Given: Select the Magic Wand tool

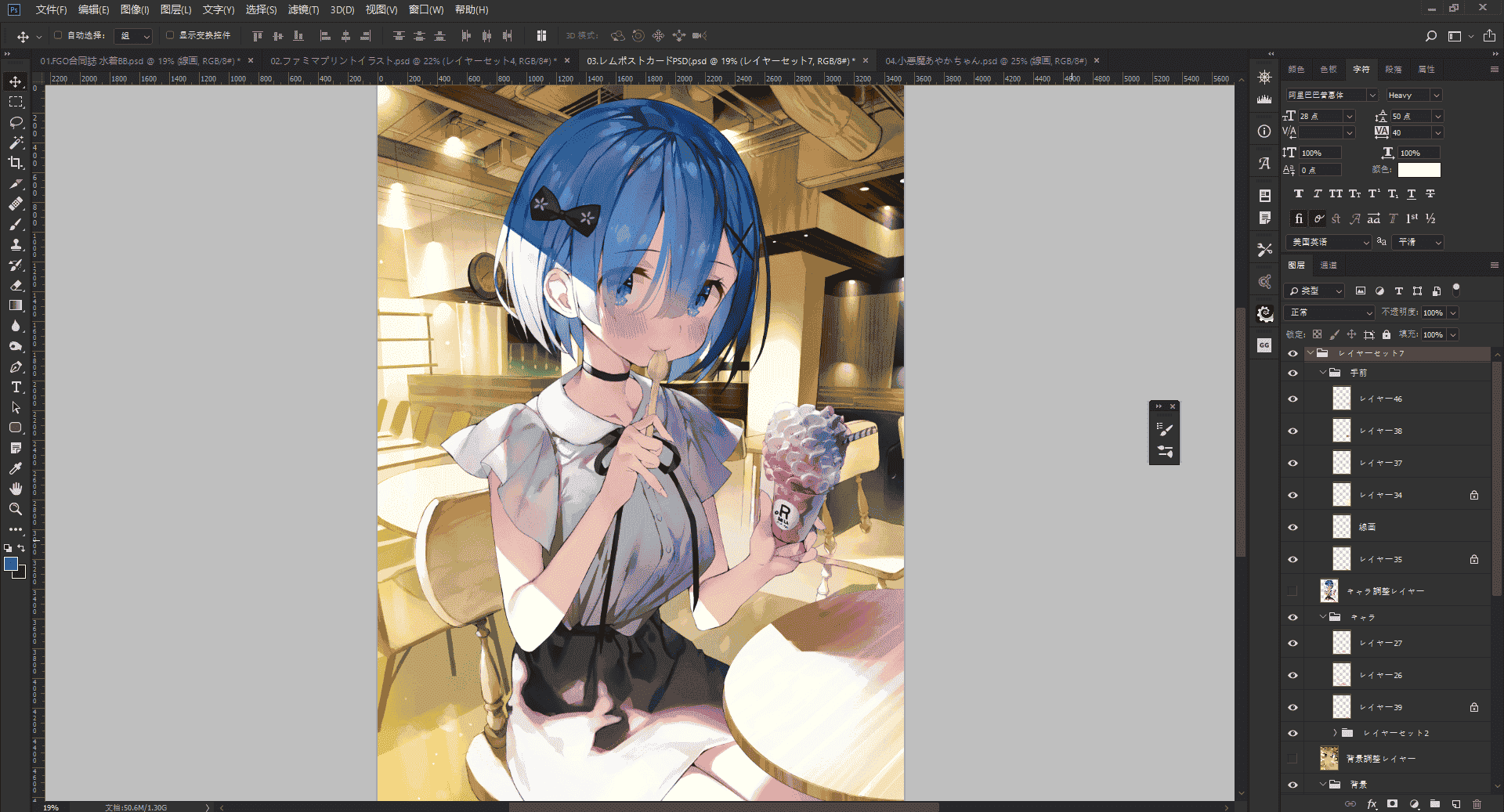Looking at the screenshot, I should click(16, 143).
